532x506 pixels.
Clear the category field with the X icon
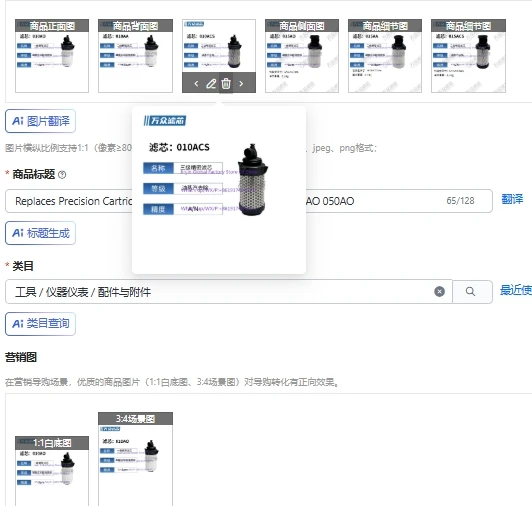pos(439,292)
